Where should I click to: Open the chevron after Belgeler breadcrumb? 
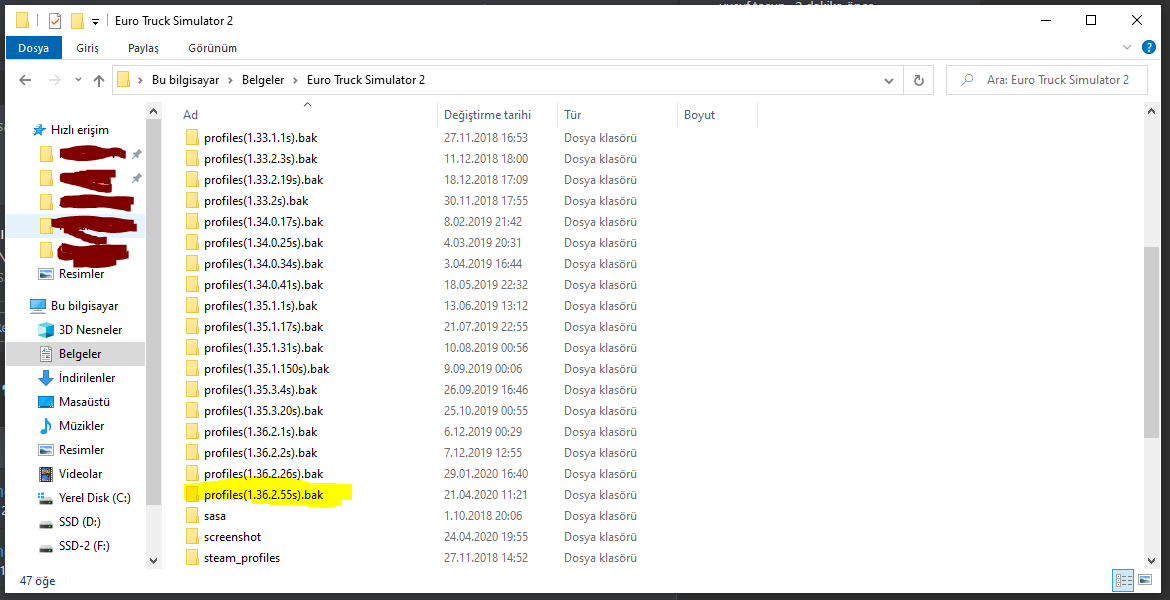[295, 80]
